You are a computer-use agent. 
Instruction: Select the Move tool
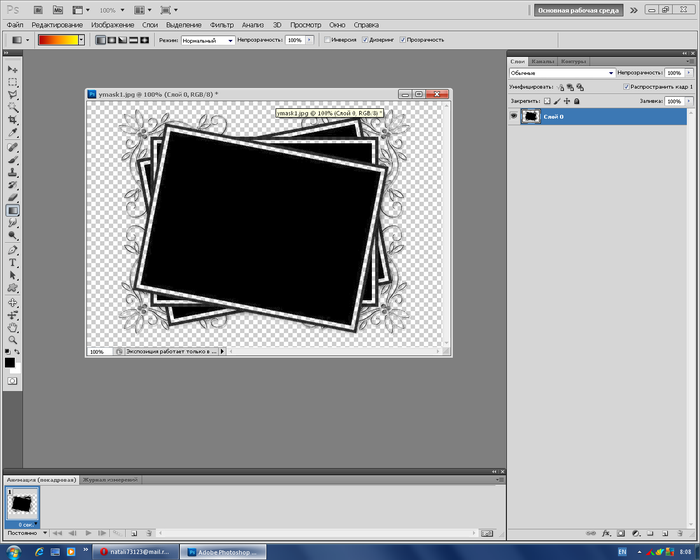[12, 69]
